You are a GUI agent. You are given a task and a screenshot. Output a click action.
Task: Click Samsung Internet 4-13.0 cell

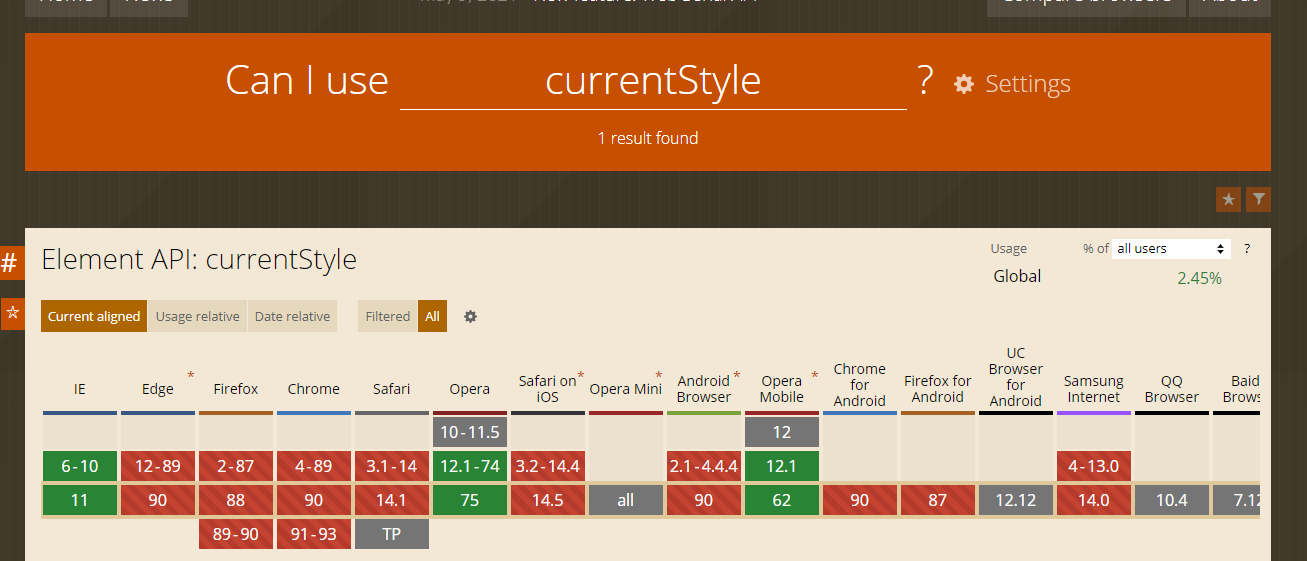click(1094, 466)
